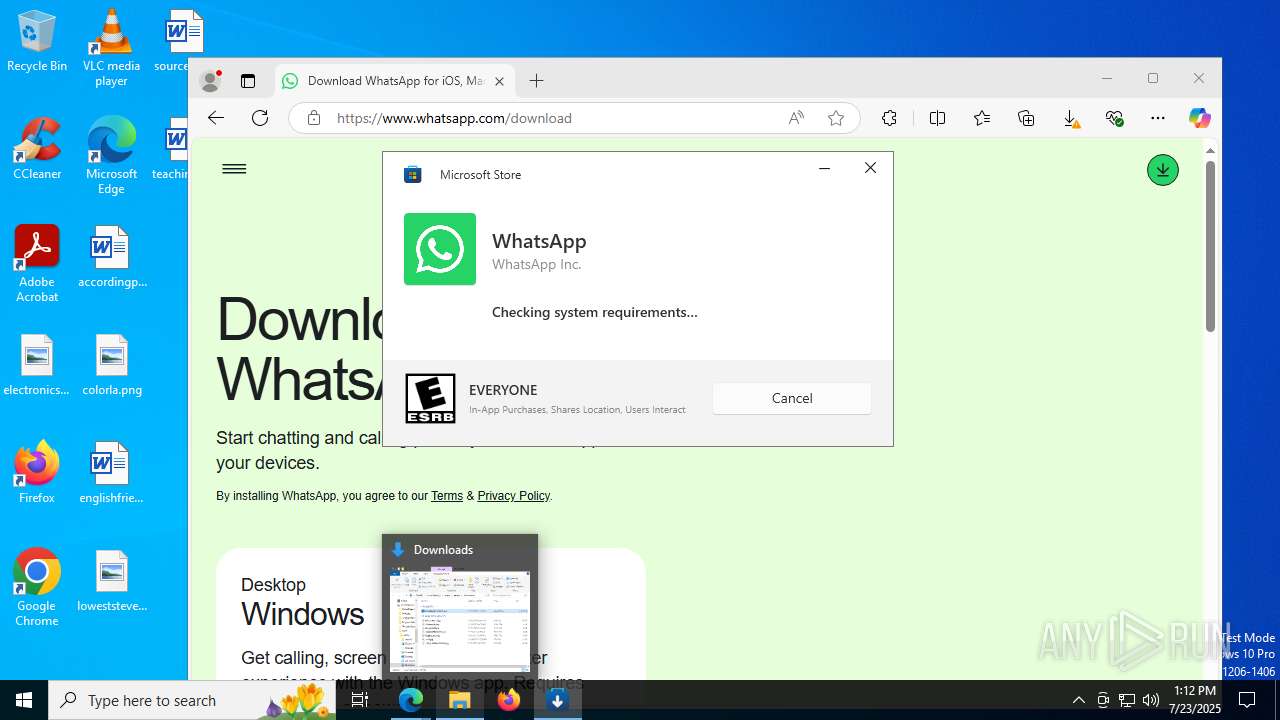The width and height of the screenshot is (1280, 720).
Task: Open taskbar clock showing 1:12 PM
Action: (x=1194, y=700)
